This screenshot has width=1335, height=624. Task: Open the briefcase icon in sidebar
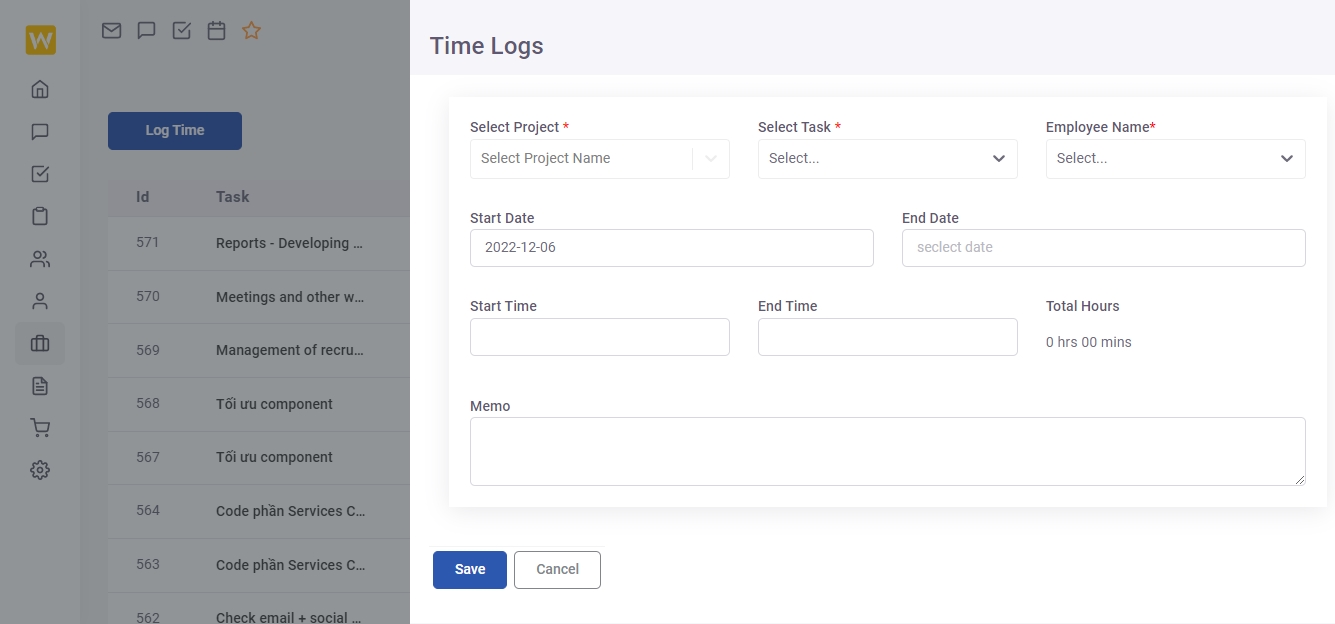(x=40, y=344)
